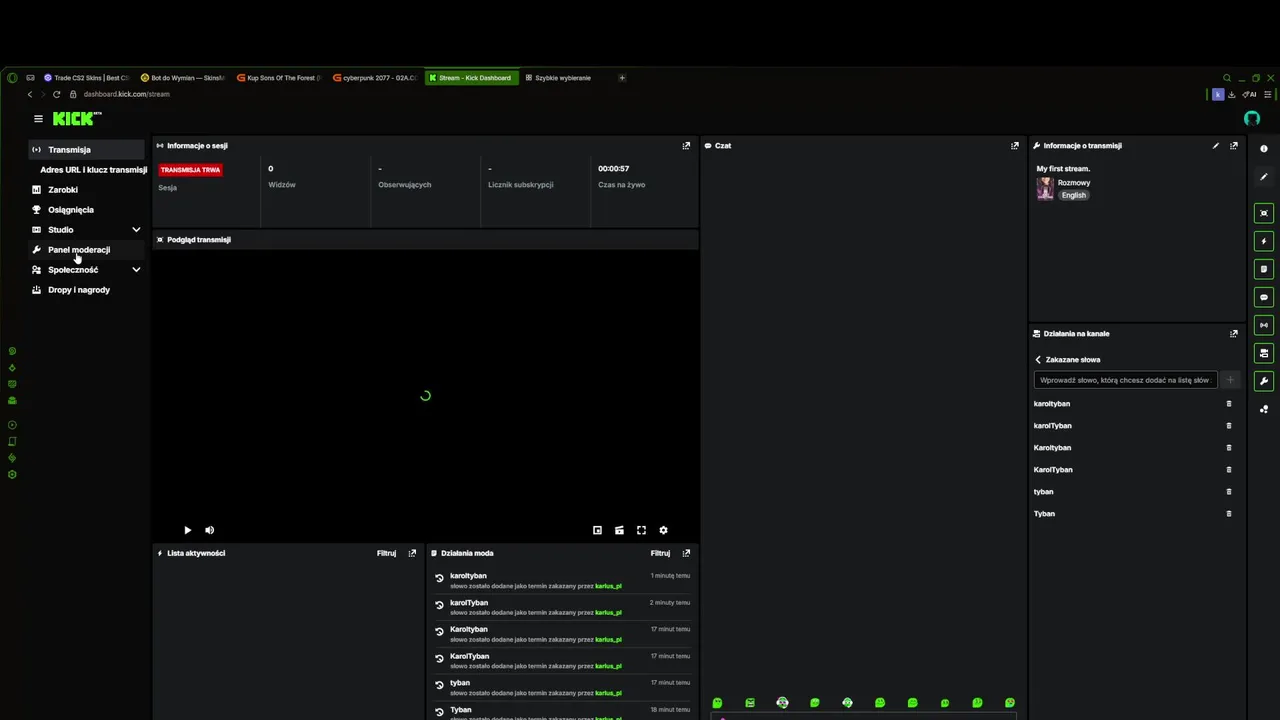The height and width of the screenshot is (720, 1280).
Task: Click the address bar URL
Action: pyautogui.click(x=127, y=94)
